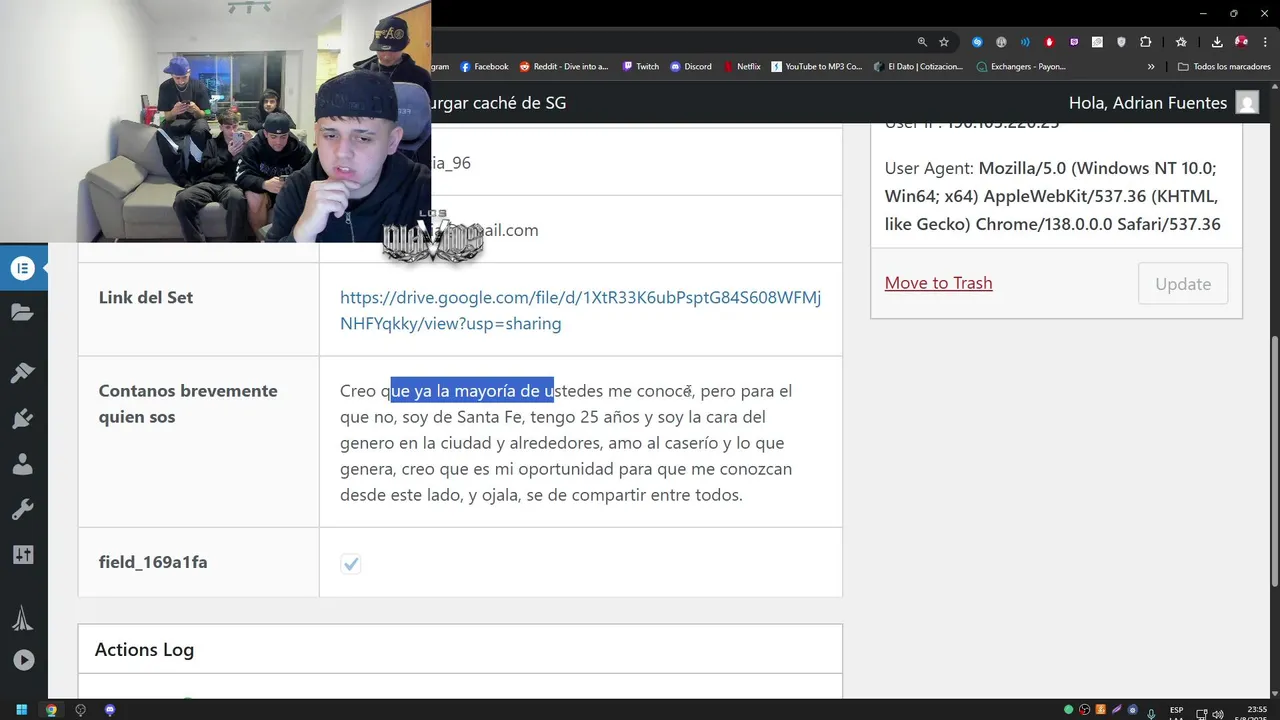Open the Appearance paintbrush menu
Screen dimensions: 1280x720
pyautogui.click(x=22, y=373)
